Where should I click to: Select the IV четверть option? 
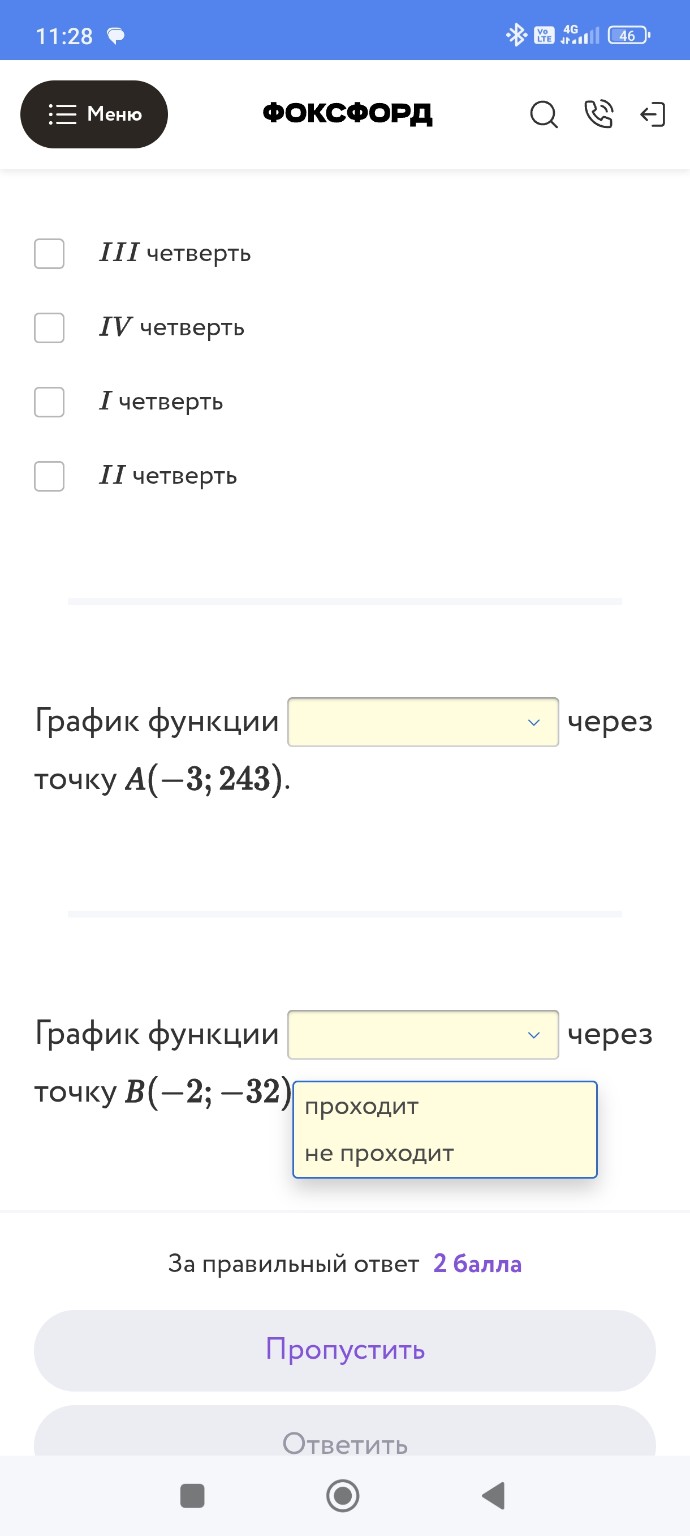pos(48,327)
